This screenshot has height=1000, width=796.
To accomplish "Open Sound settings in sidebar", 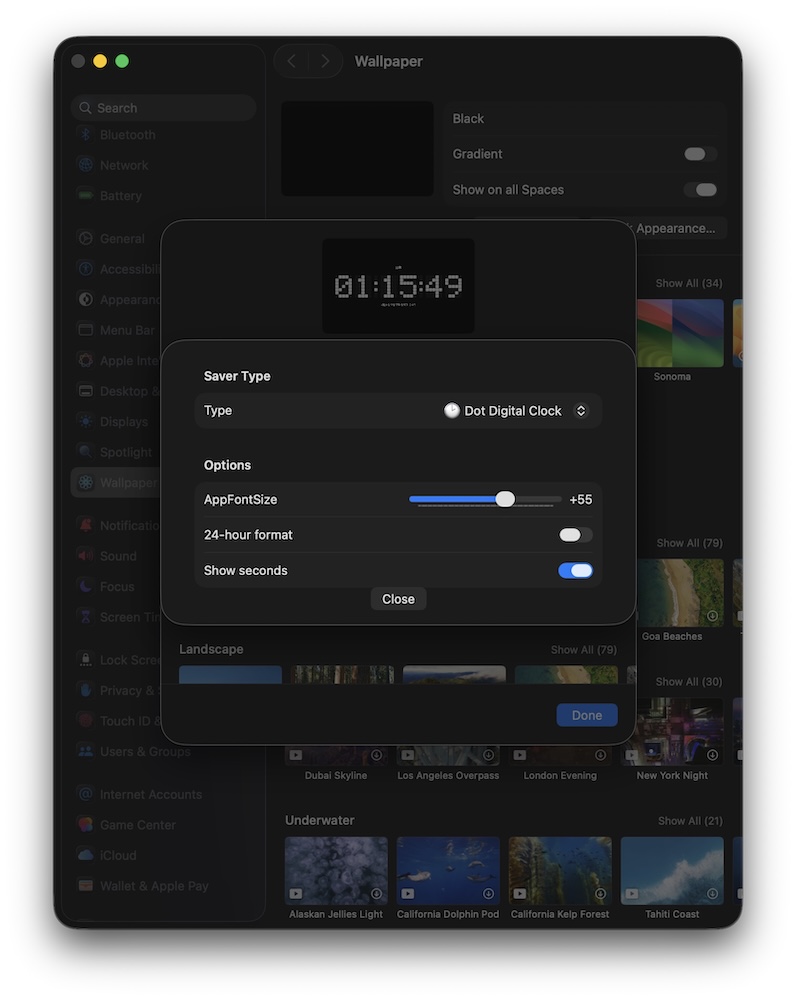I will [117, 556].
